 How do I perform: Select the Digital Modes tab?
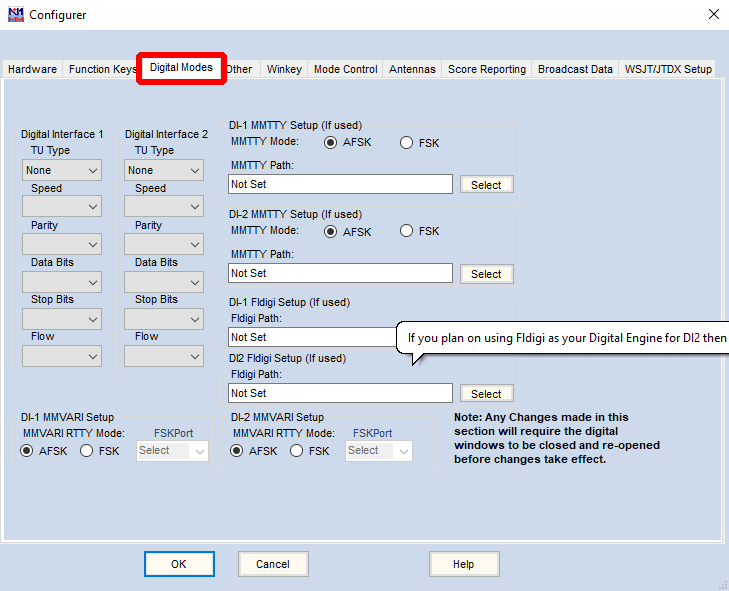[181, 67]
